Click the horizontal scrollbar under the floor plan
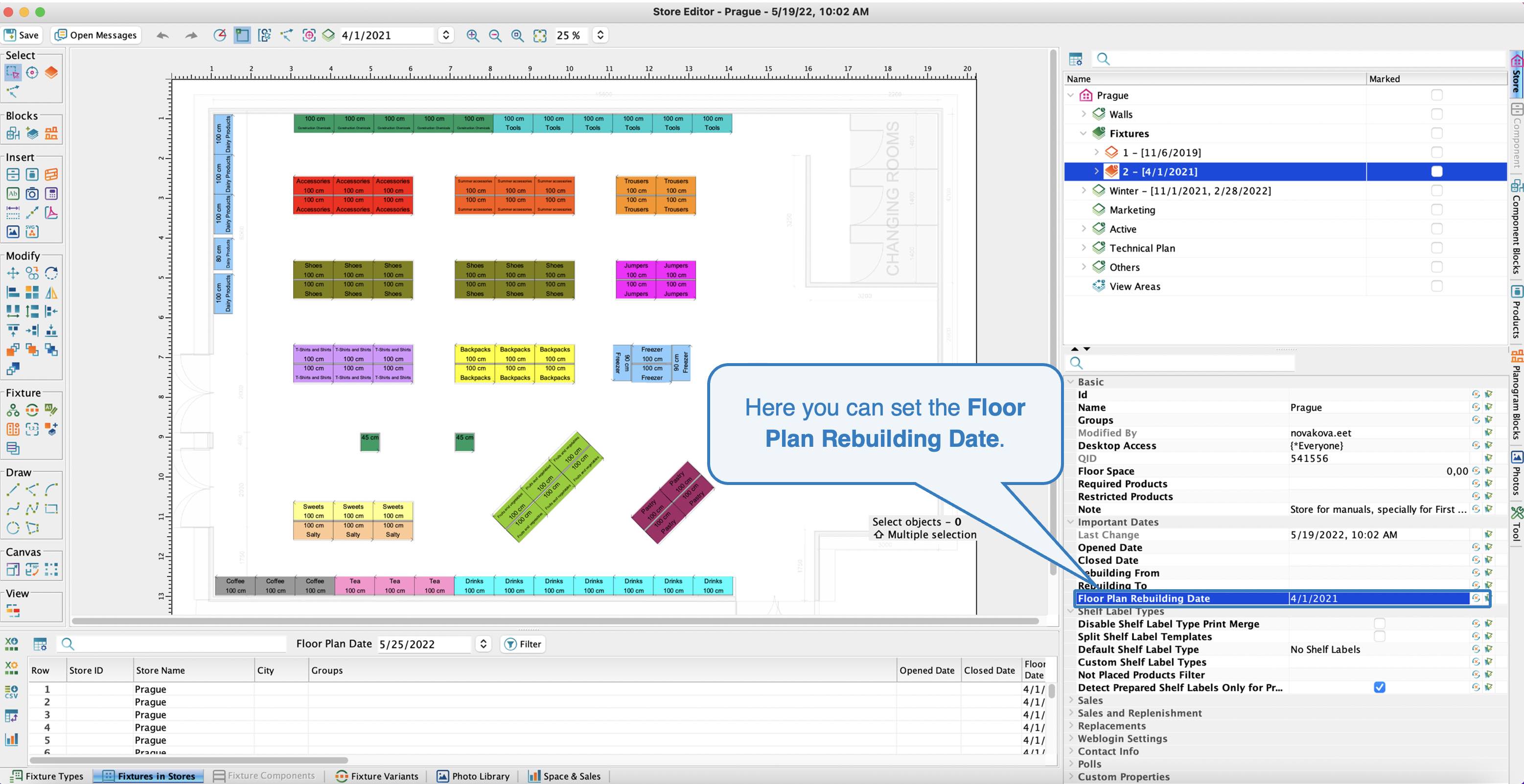 coord(555,621)
